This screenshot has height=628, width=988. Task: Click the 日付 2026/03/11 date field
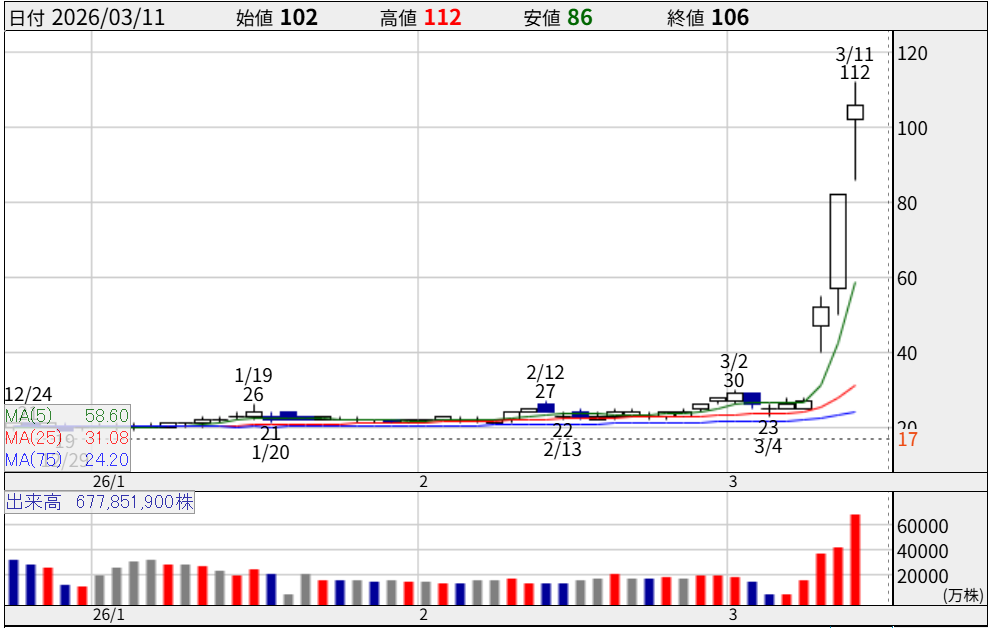pos(87,17)
